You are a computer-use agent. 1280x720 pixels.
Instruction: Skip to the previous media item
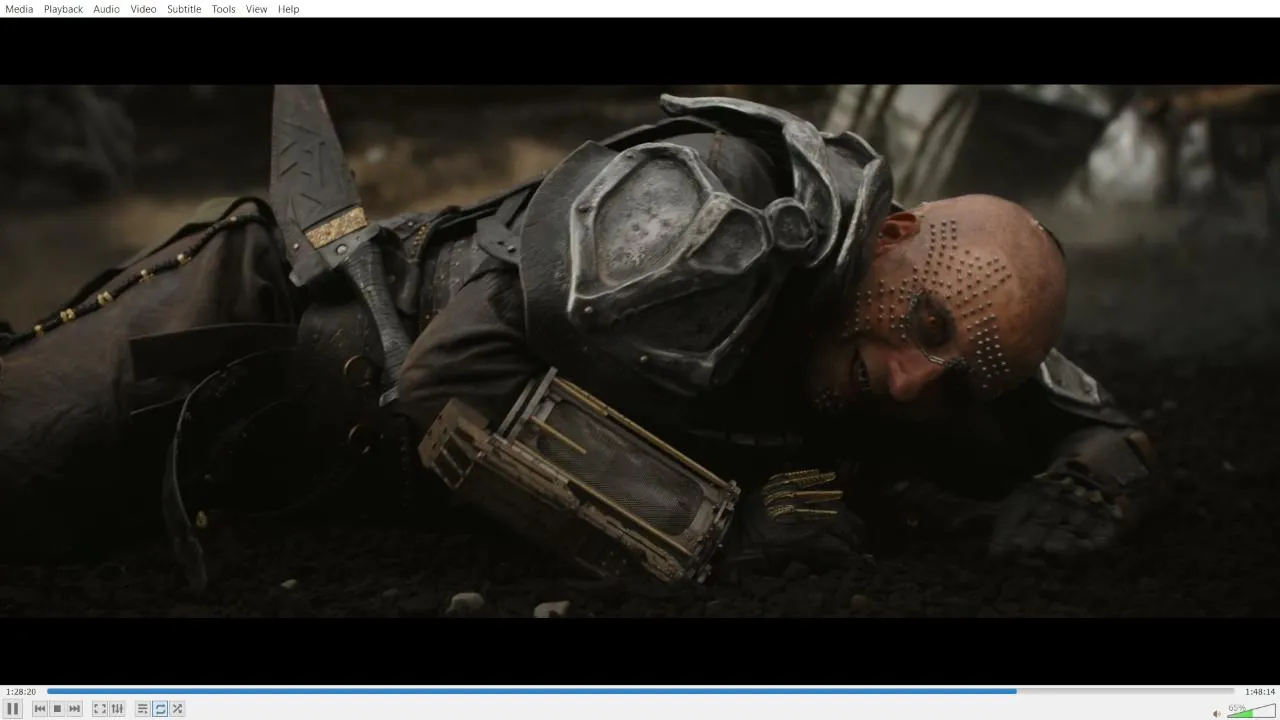point(40,709)
